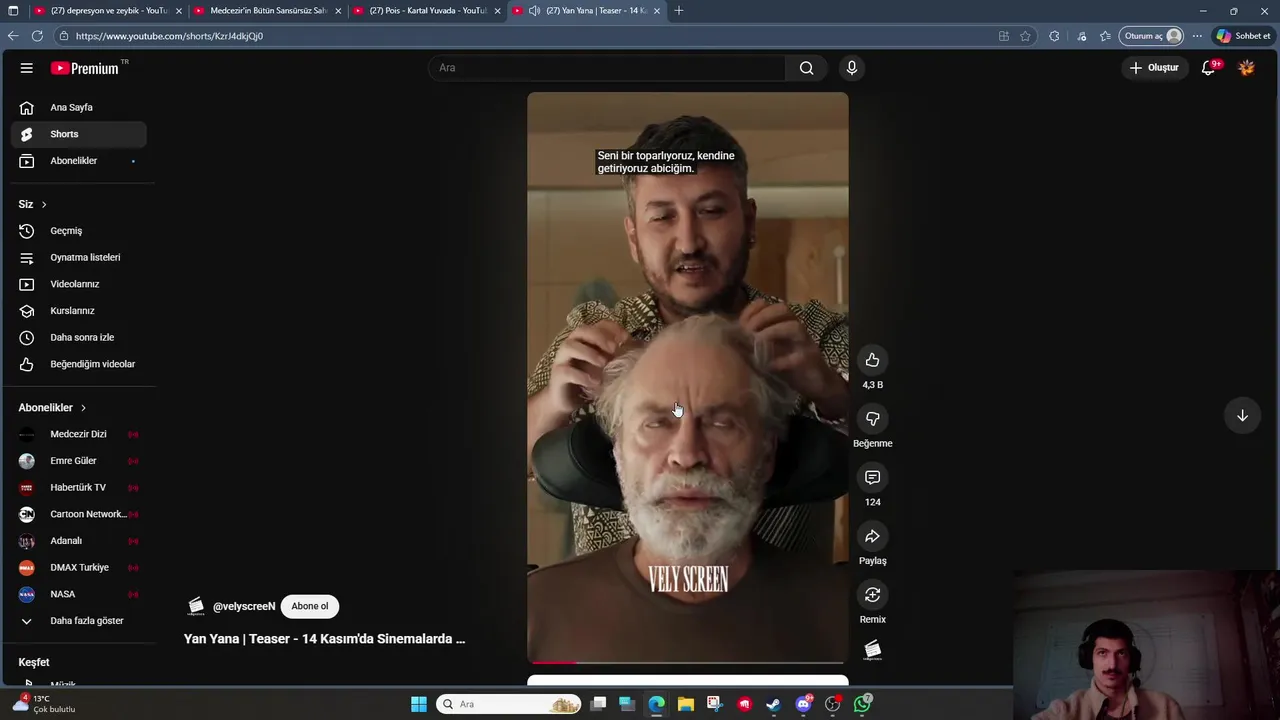
Task: Open the Windows Start menu
Action: click(419, 704)
